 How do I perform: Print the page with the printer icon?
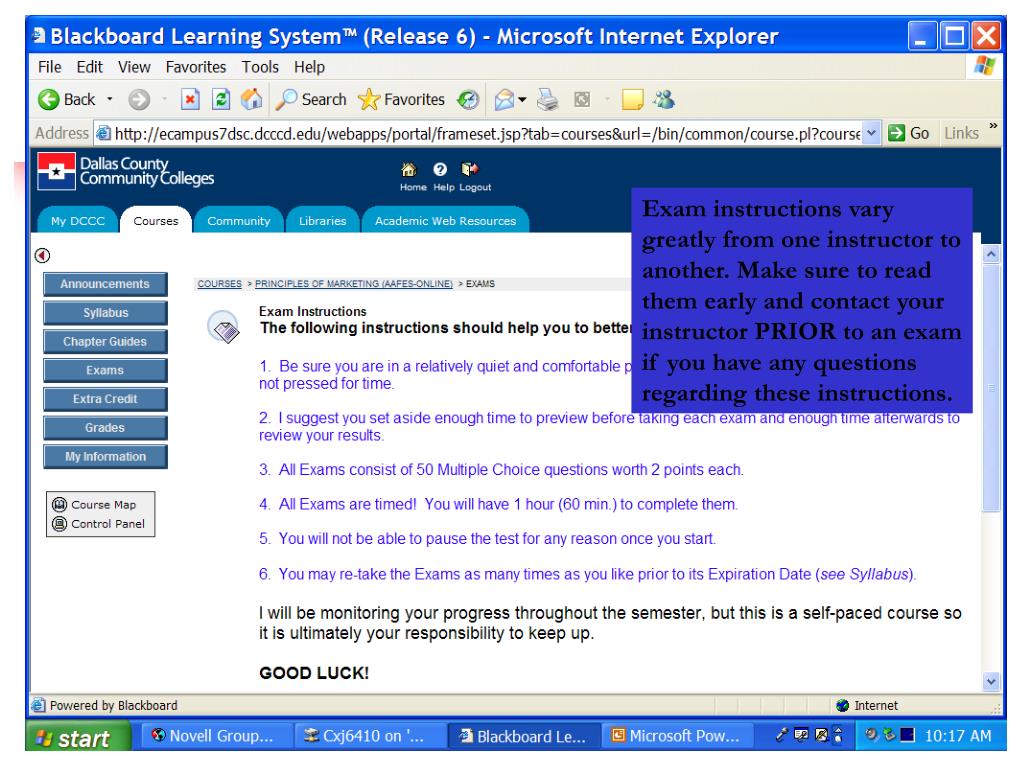547,99
